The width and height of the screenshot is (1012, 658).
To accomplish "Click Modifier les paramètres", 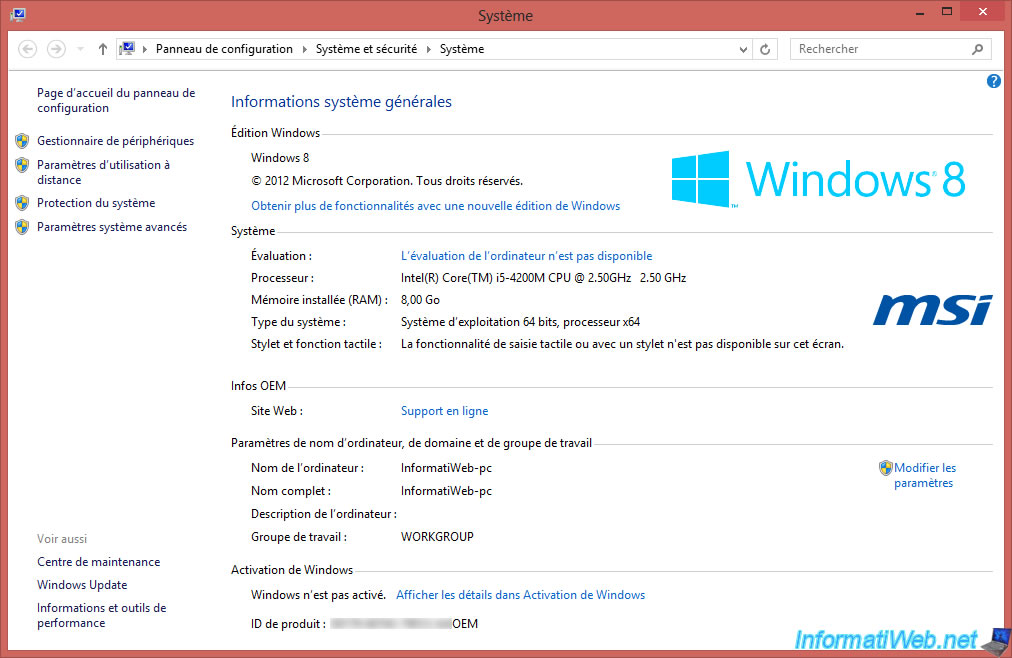I will 924,475.
